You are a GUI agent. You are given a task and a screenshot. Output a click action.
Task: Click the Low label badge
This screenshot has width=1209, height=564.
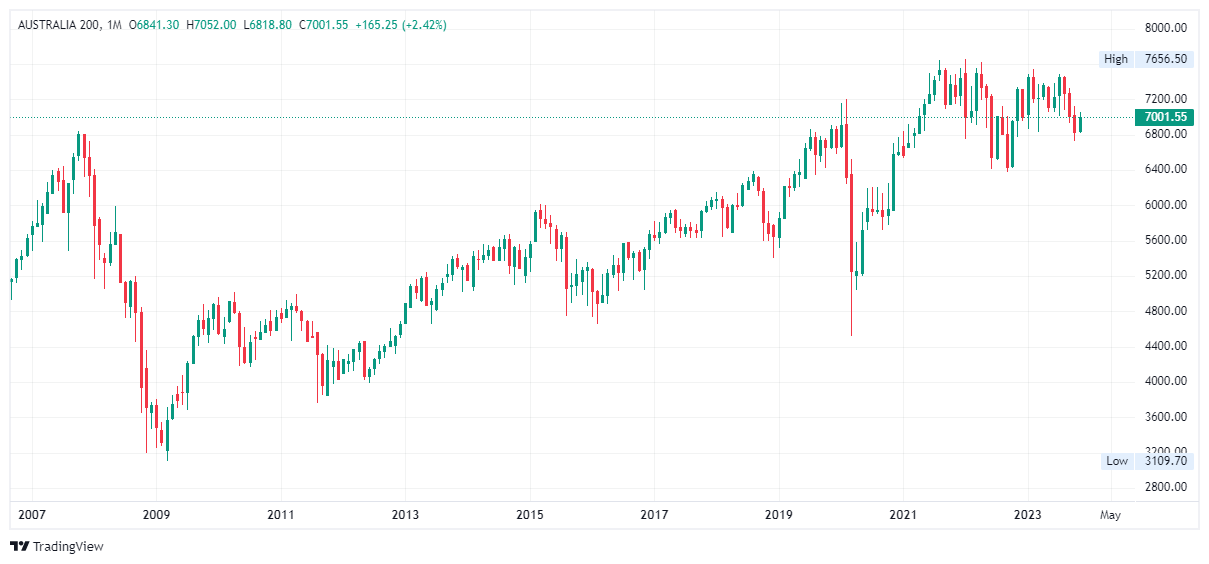pyautogui.click(x=1117, y=461)
